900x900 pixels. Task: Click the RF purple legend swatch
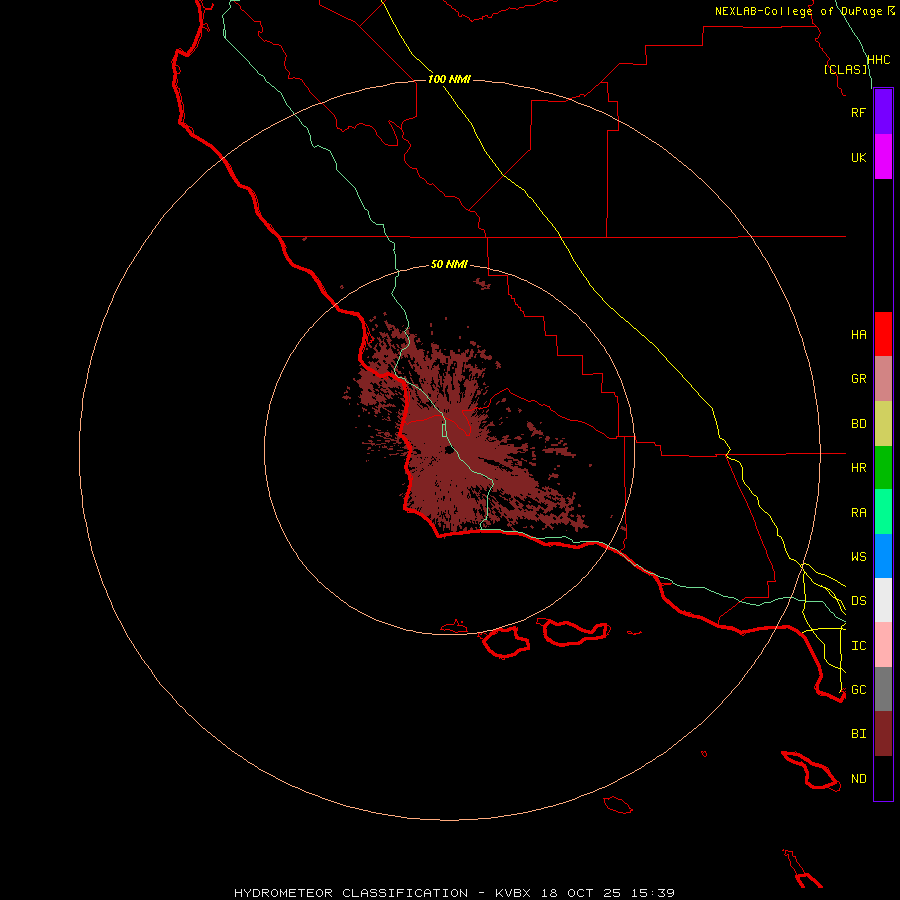pos(883,112)
